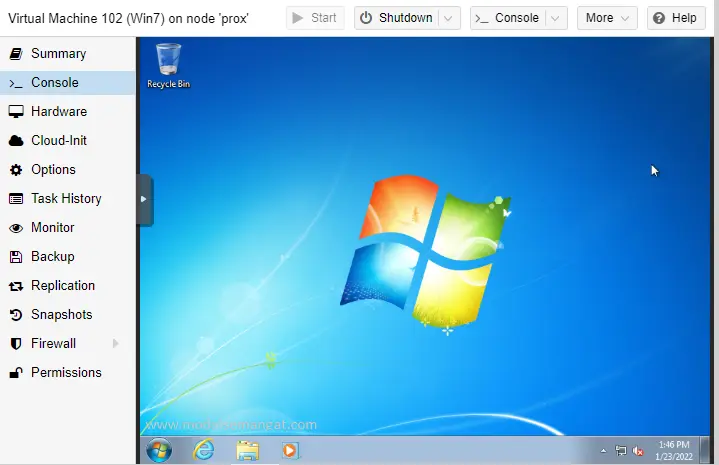Open the Permissions section

click(67, 372)
